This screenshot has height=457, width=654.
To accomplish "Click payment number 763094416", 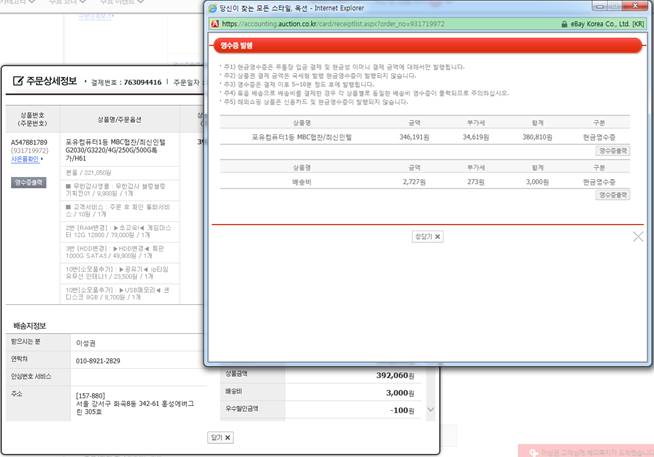I will 143,83.
